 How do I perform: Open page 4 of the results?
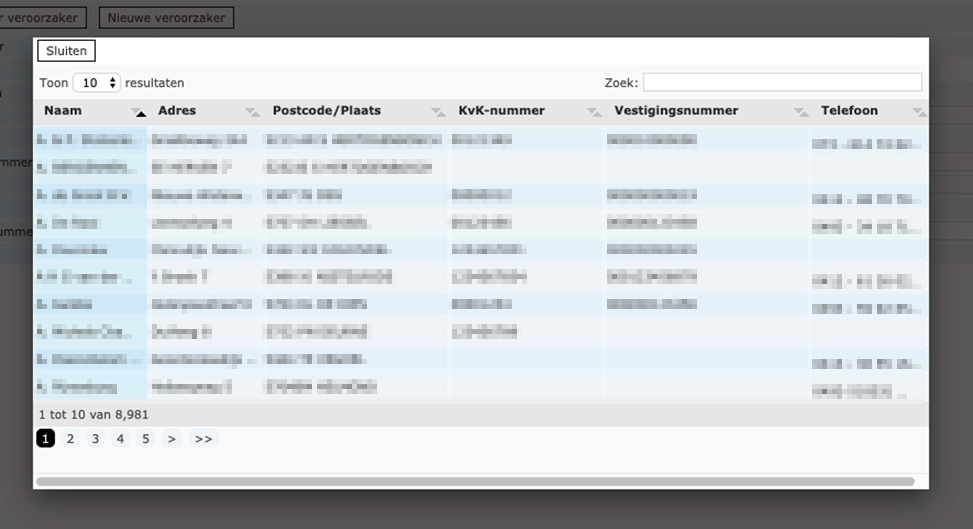(x=120, y=439)
